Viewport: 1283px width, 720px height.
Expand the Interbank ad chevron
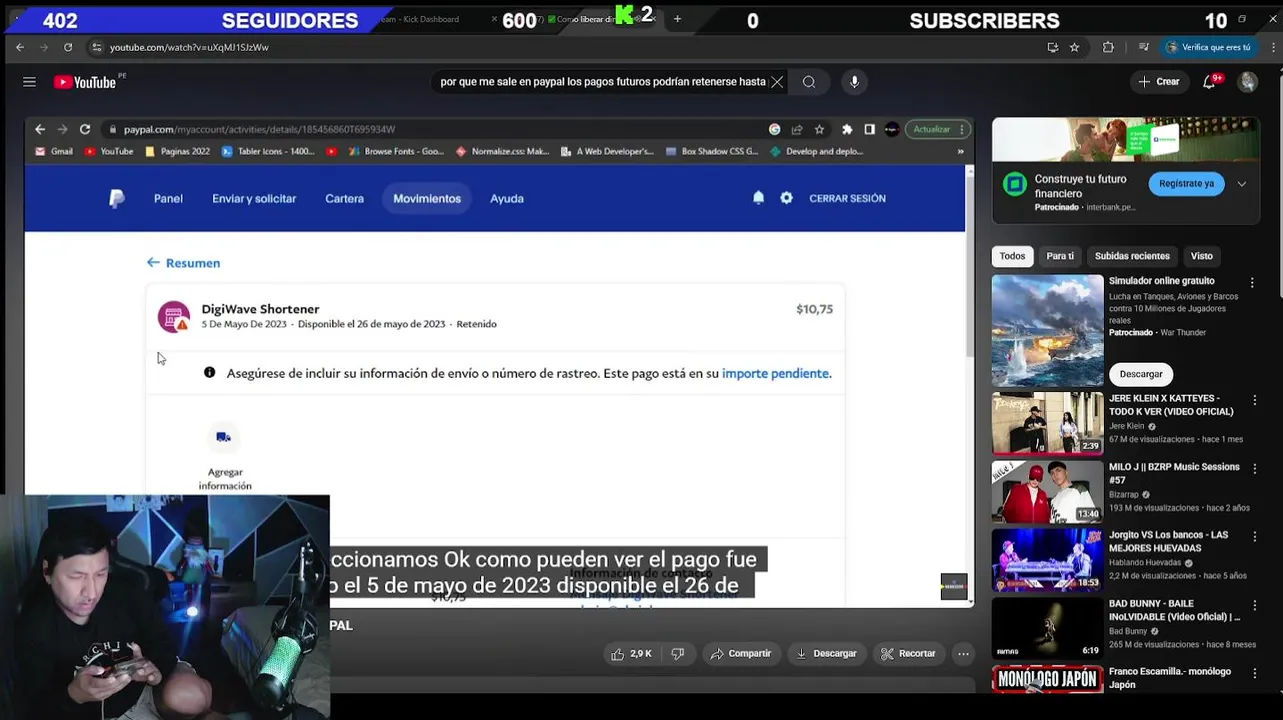click(x=1241, y=184)
